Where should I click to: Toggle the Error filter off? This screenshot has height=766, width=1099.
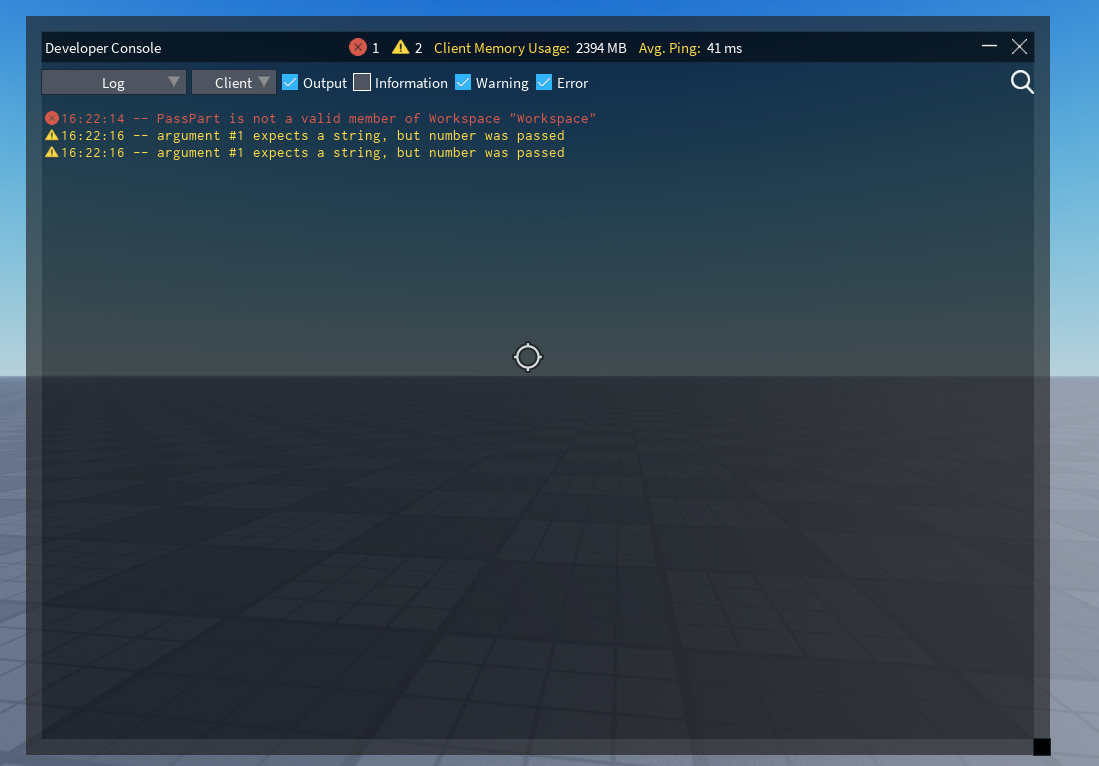[x=543, y=82]
